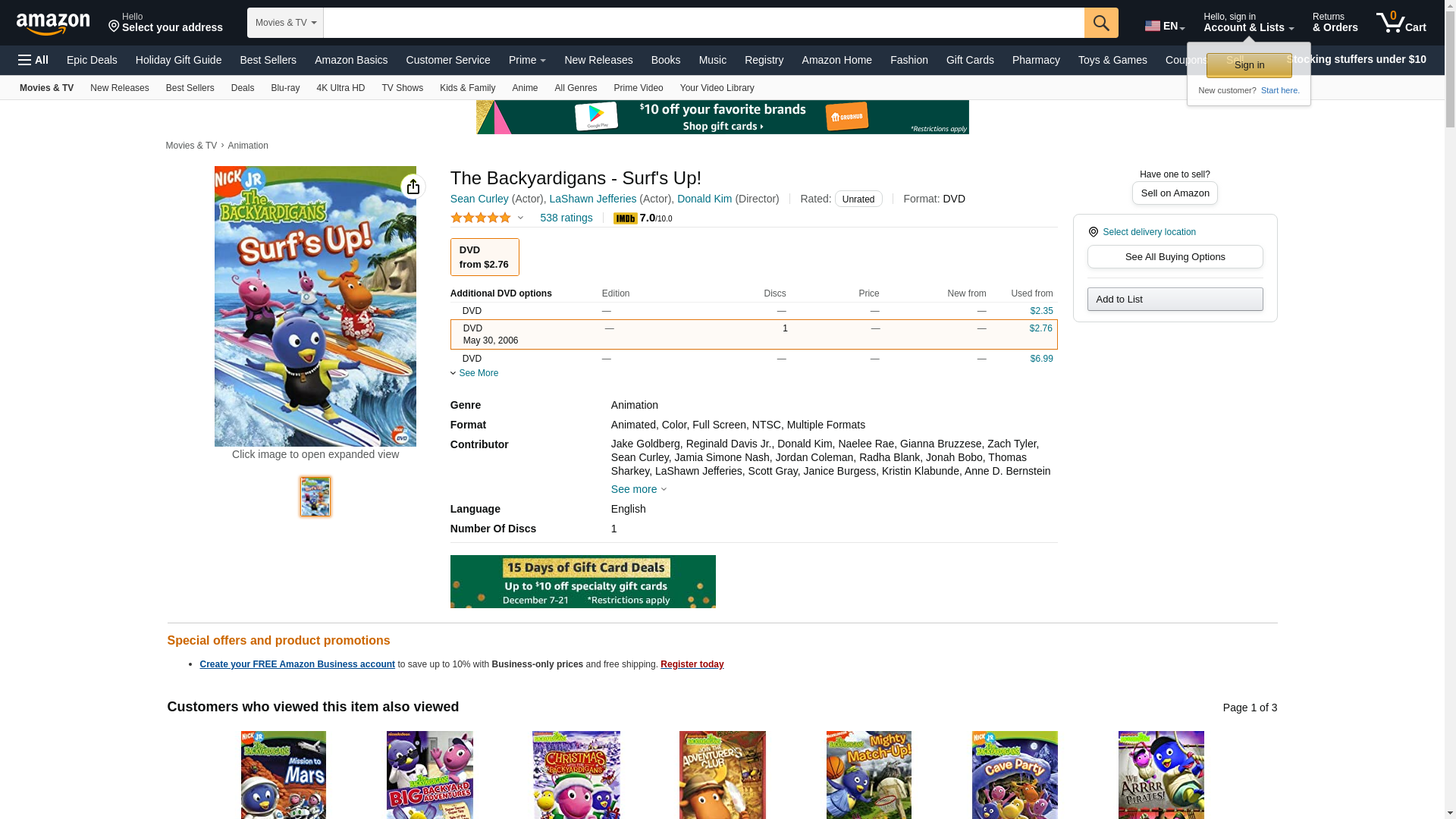Click the Amazon logo
The height and width of the screenshot is (819, 1456).
(x=53, y=24)
